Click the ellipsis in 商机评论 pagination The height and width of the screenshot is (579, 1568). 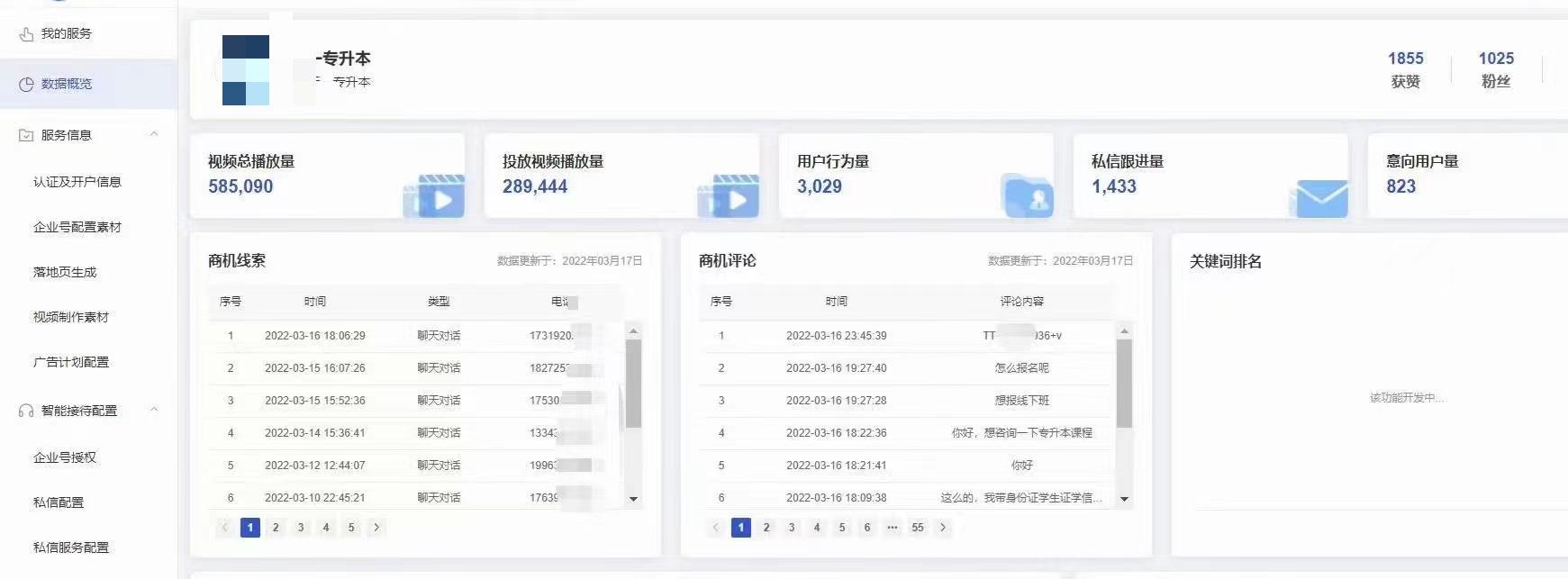tap(892, 528)
